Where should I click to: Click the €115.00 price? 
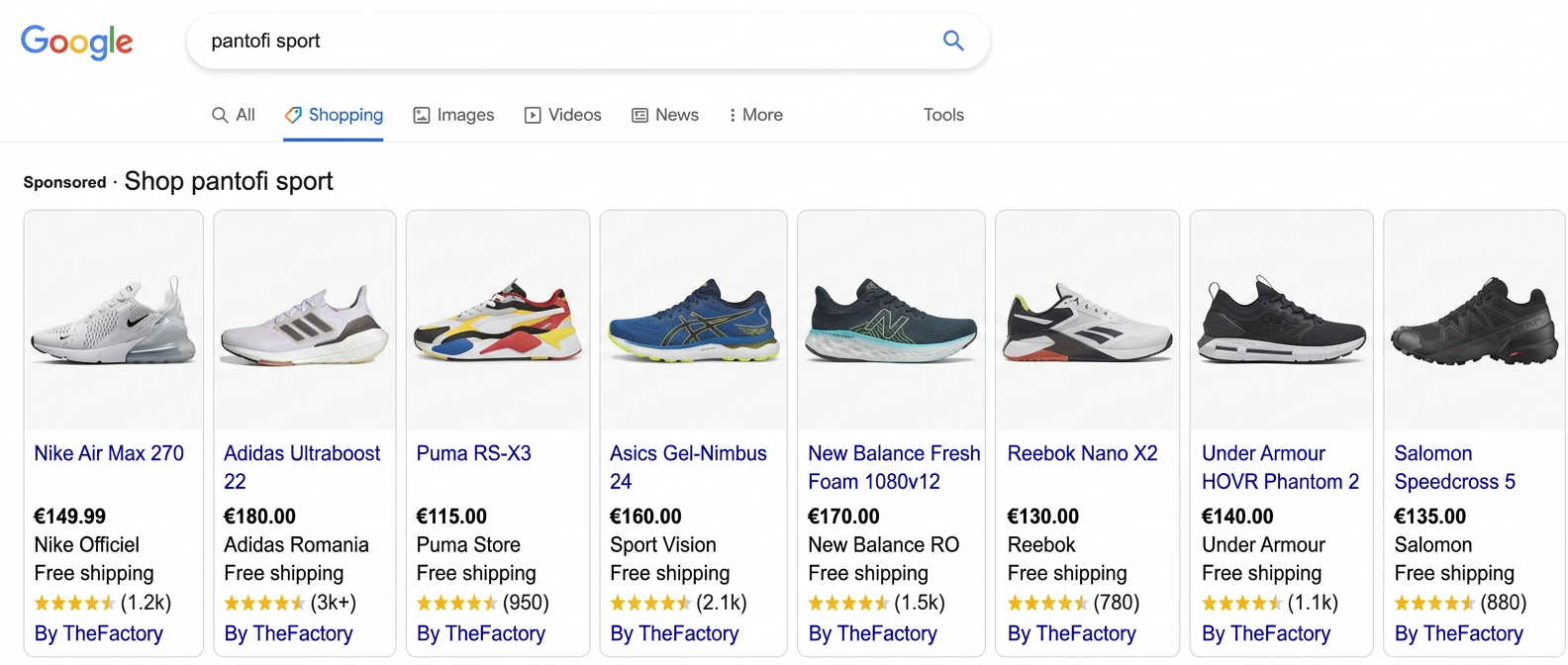[451, 517]
